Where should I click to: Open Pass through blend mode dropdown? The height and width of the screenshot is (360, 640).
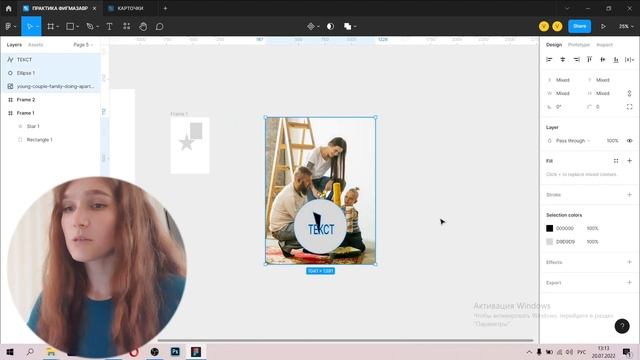[x=573, y=141]
